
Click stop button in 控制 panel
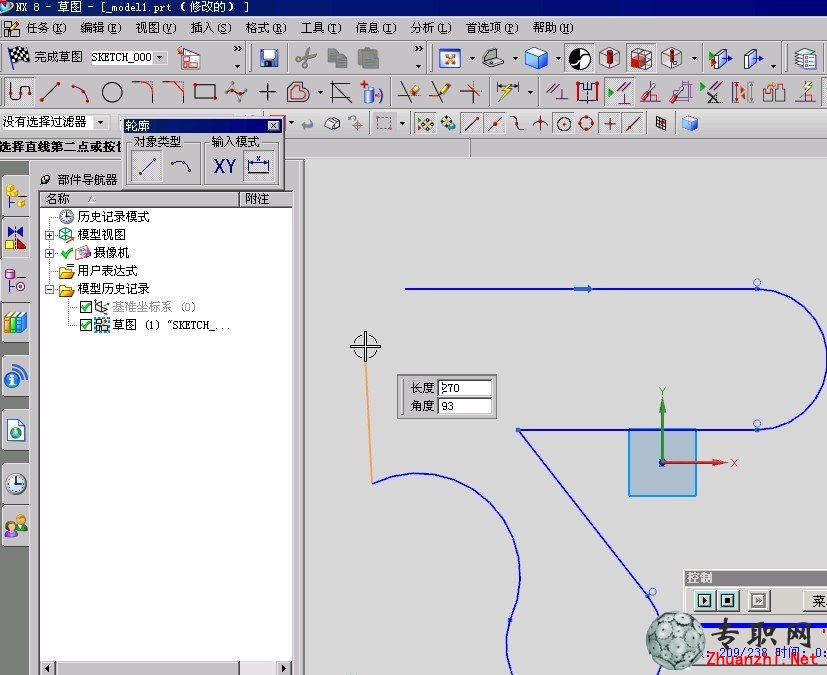(728, 600)
